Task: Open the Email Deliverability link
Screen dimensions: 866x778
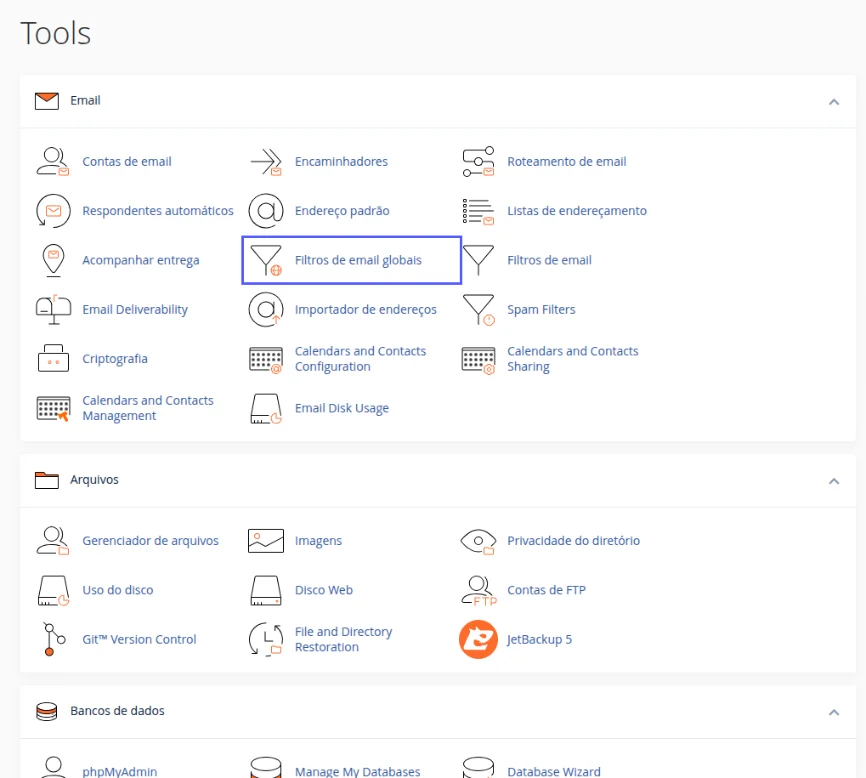Action: 135,310
